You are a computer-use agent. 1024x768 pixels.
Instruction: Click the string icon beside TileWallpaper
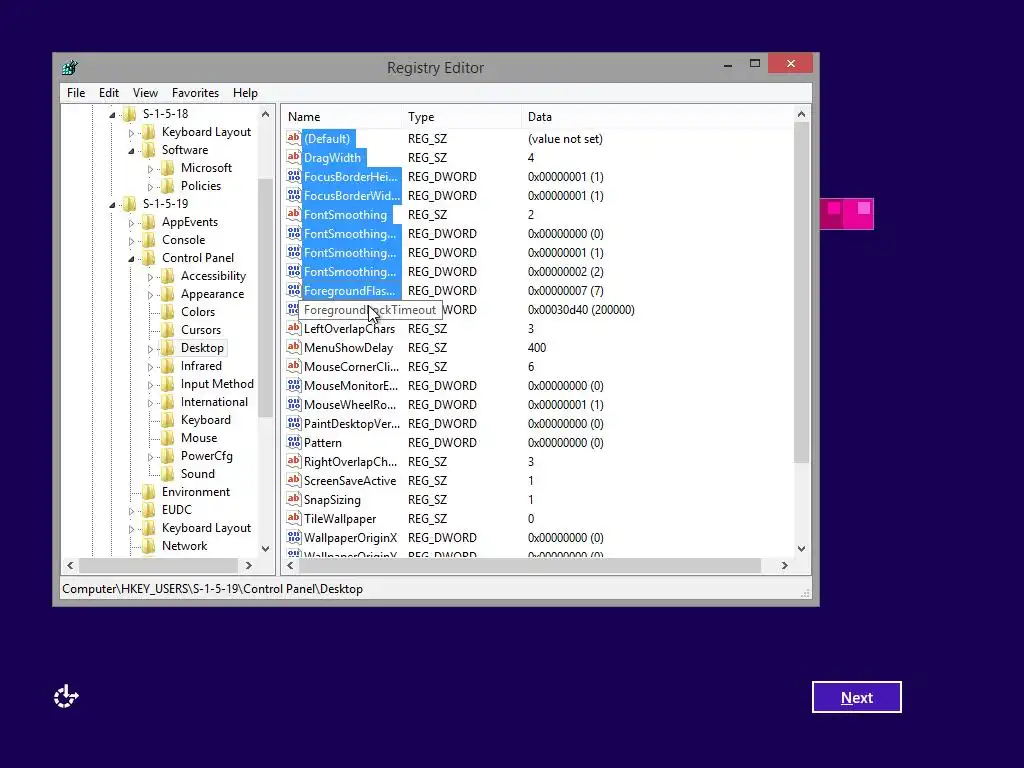coord(294,517)
